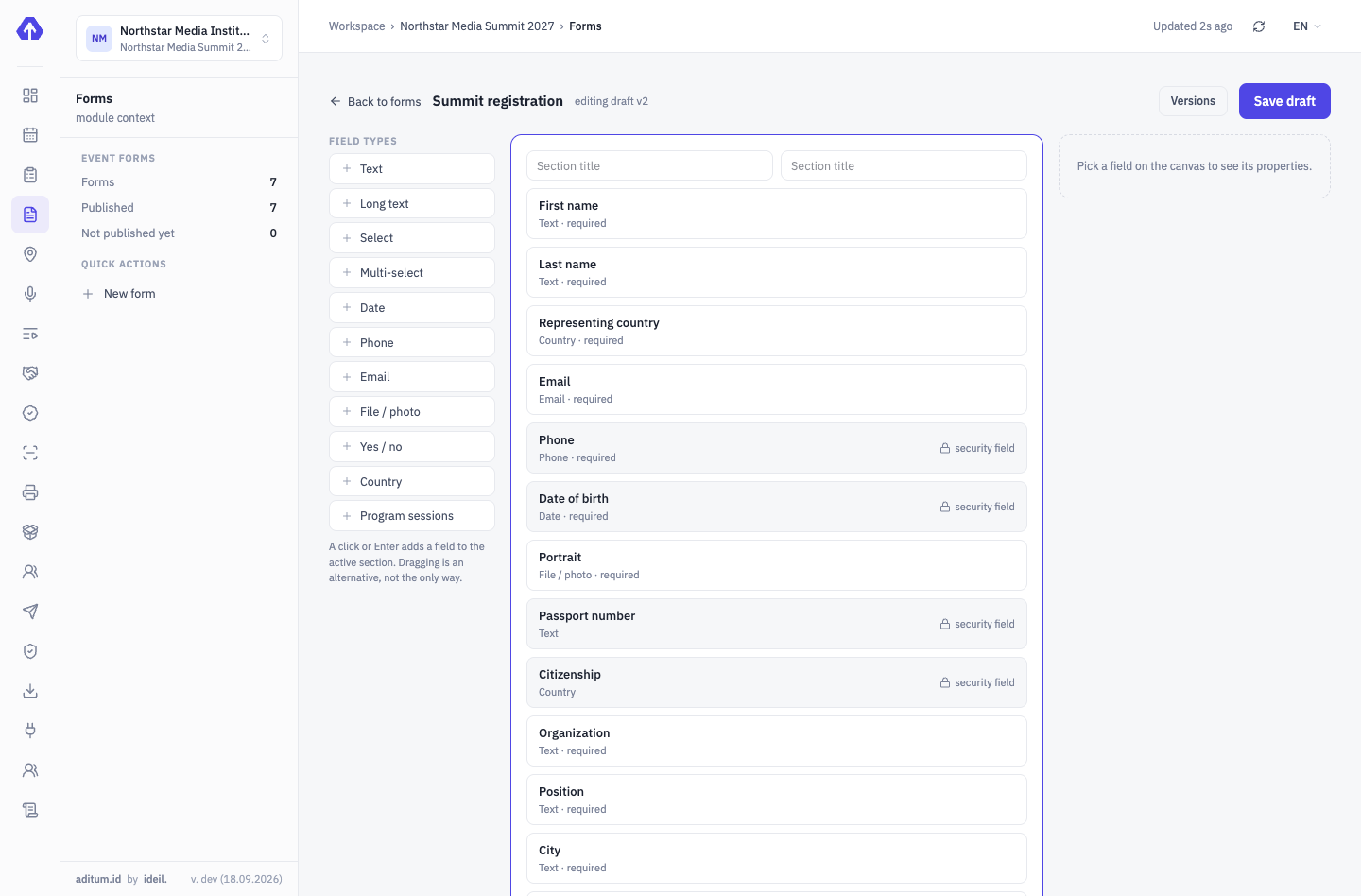Click the lock icon on the Citizenship field

[945, 682]
